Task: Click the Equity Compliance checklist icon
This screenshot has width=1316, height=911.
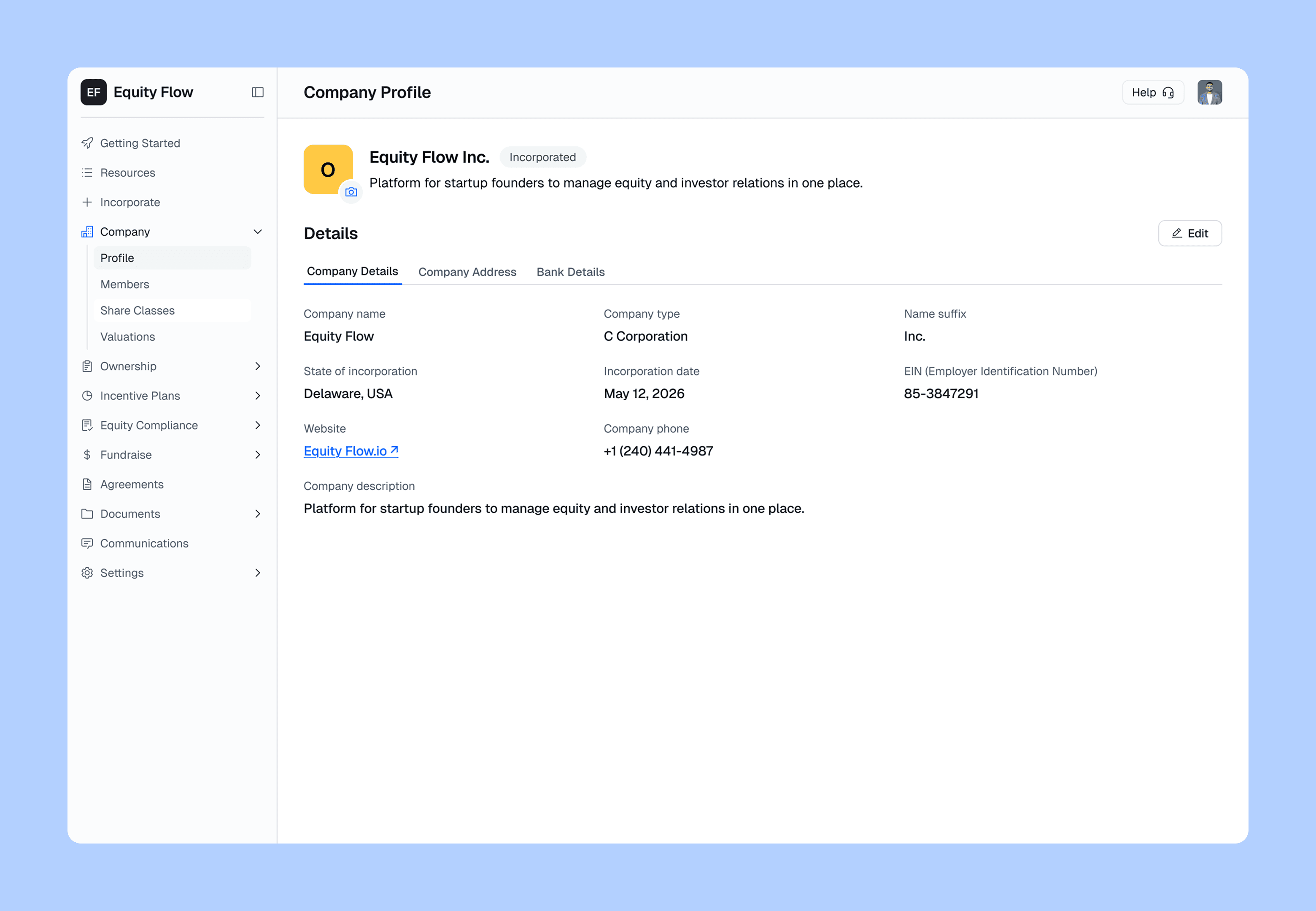Action: (87, 425)
